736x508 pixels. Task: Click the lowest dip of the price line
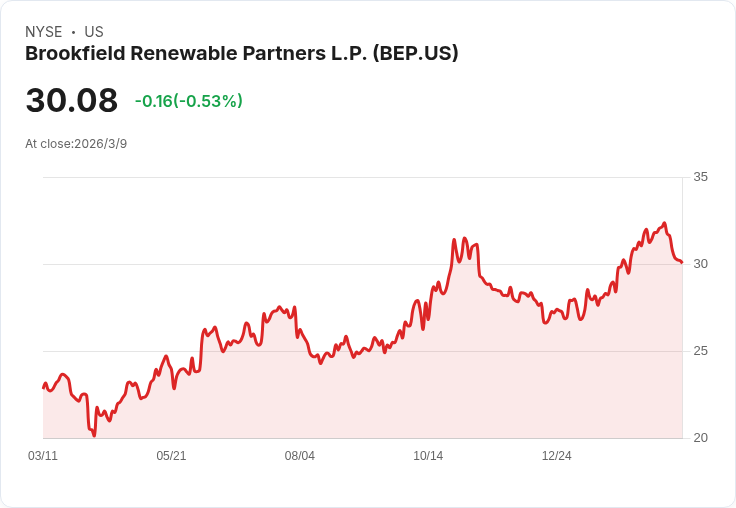[x=94, y=436]
